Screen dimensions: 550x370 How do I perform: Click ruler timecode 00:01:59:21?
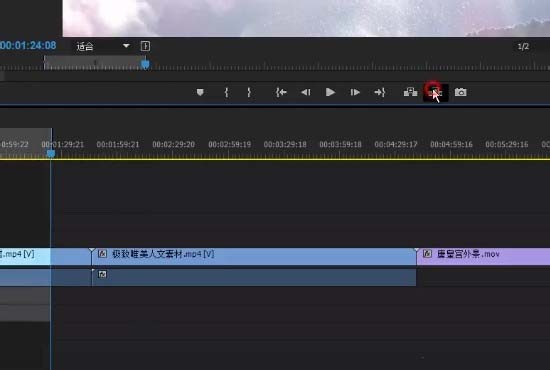(118, 144)
